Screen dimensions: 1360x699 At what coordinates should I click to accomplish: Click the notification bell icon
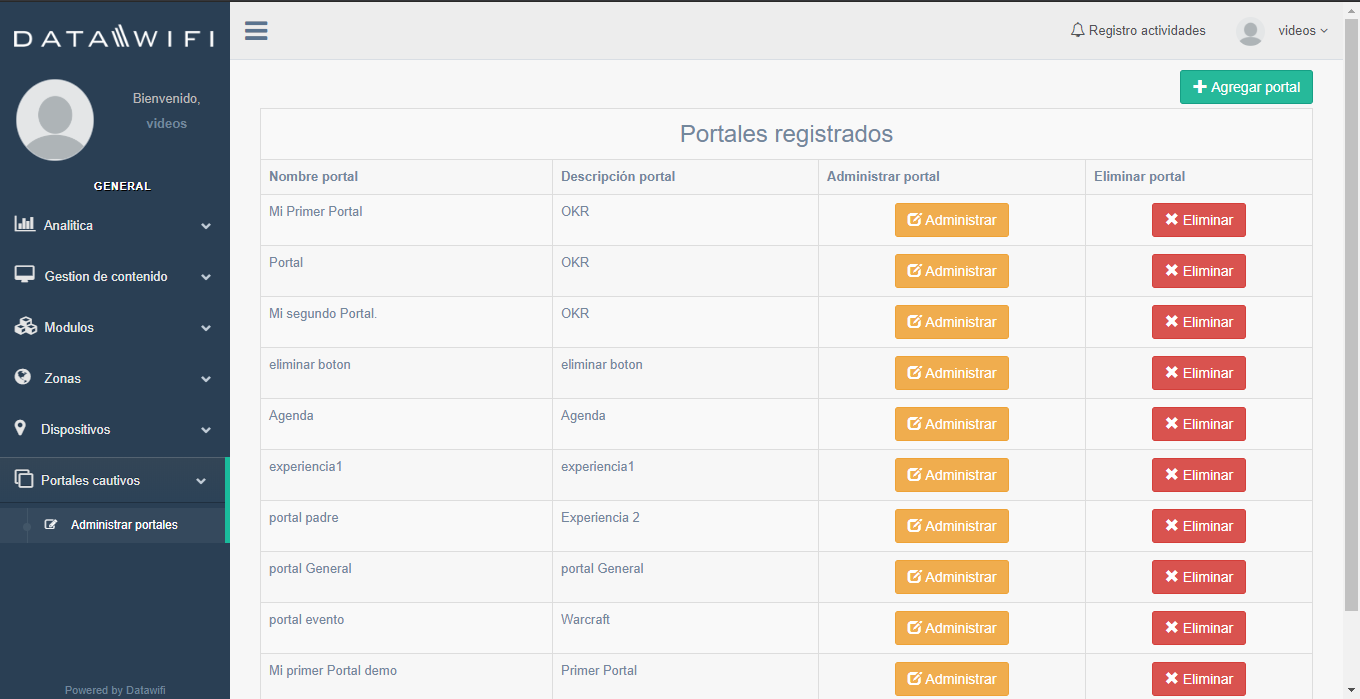pyautogui.click(x=1077, y=31)
